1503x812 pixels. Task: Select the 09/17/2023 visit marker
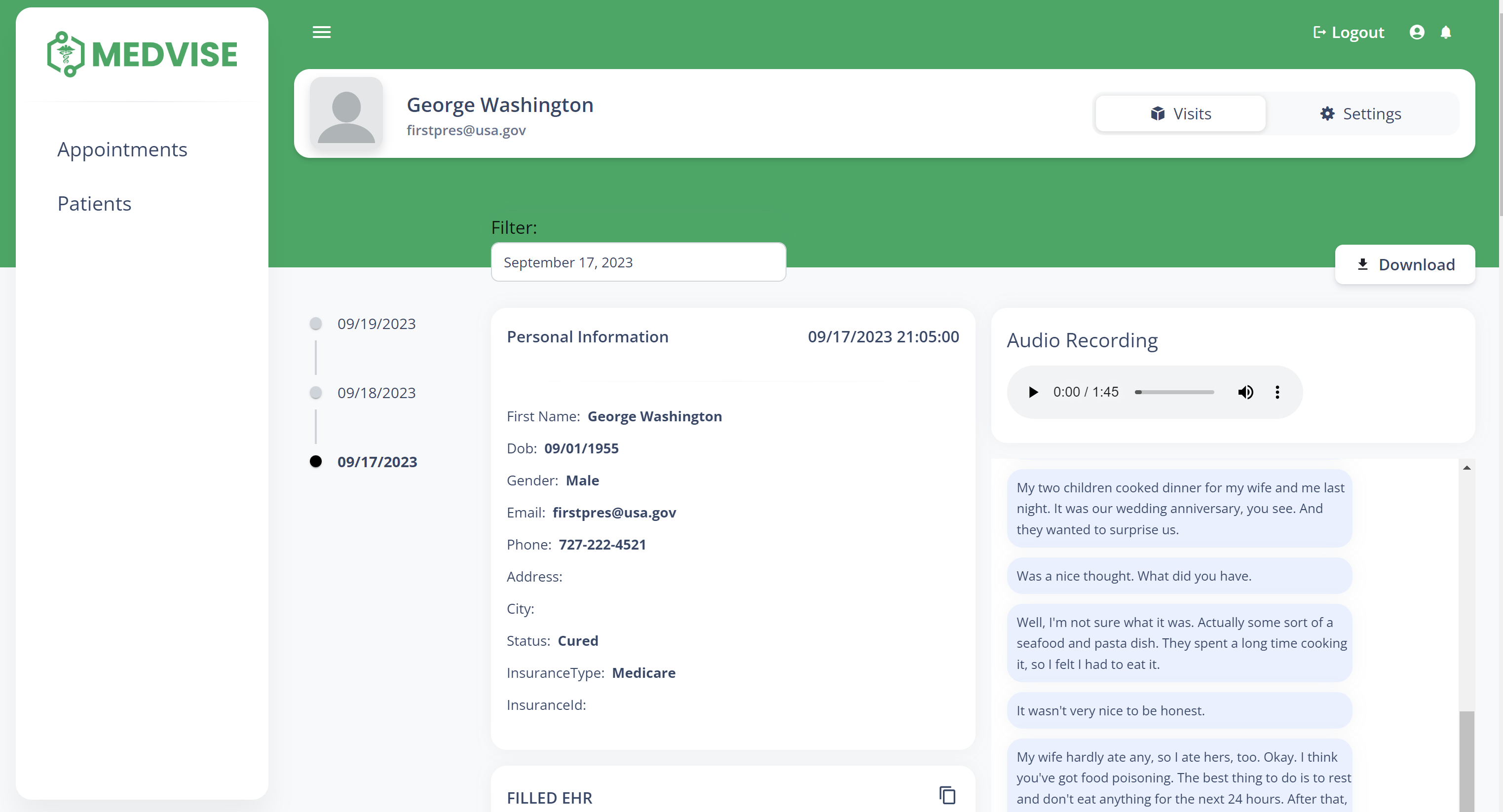coord(316,461)
